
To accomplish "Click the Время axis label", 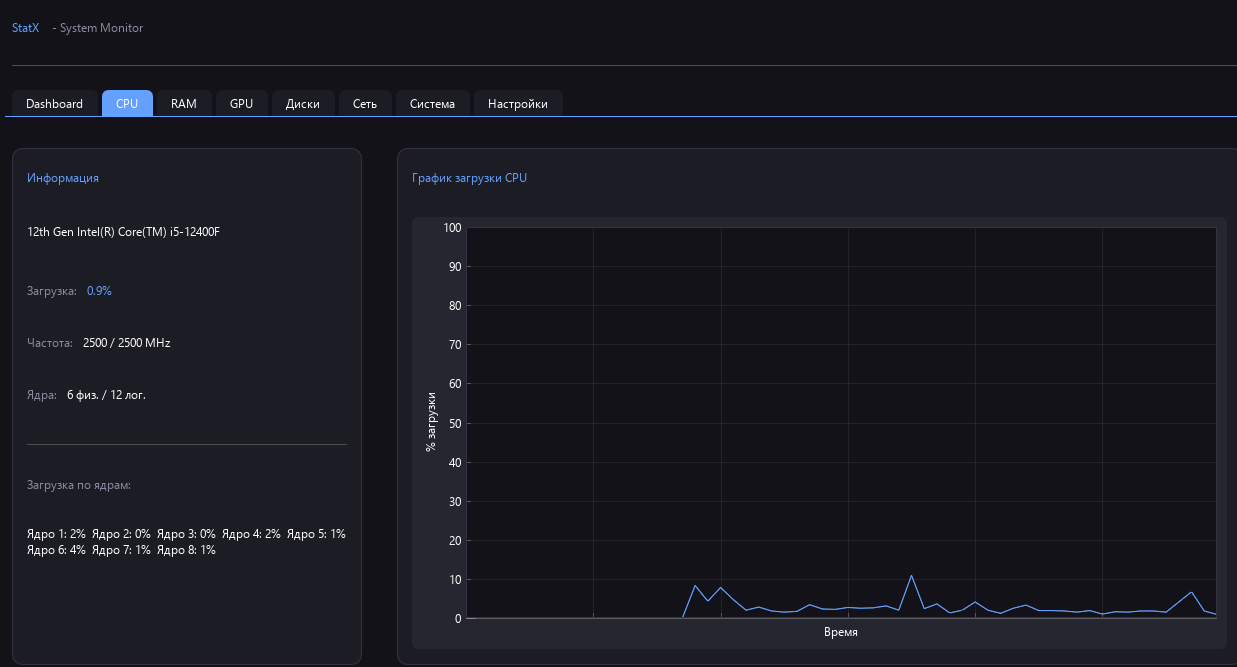I will (x=841, y=631).
